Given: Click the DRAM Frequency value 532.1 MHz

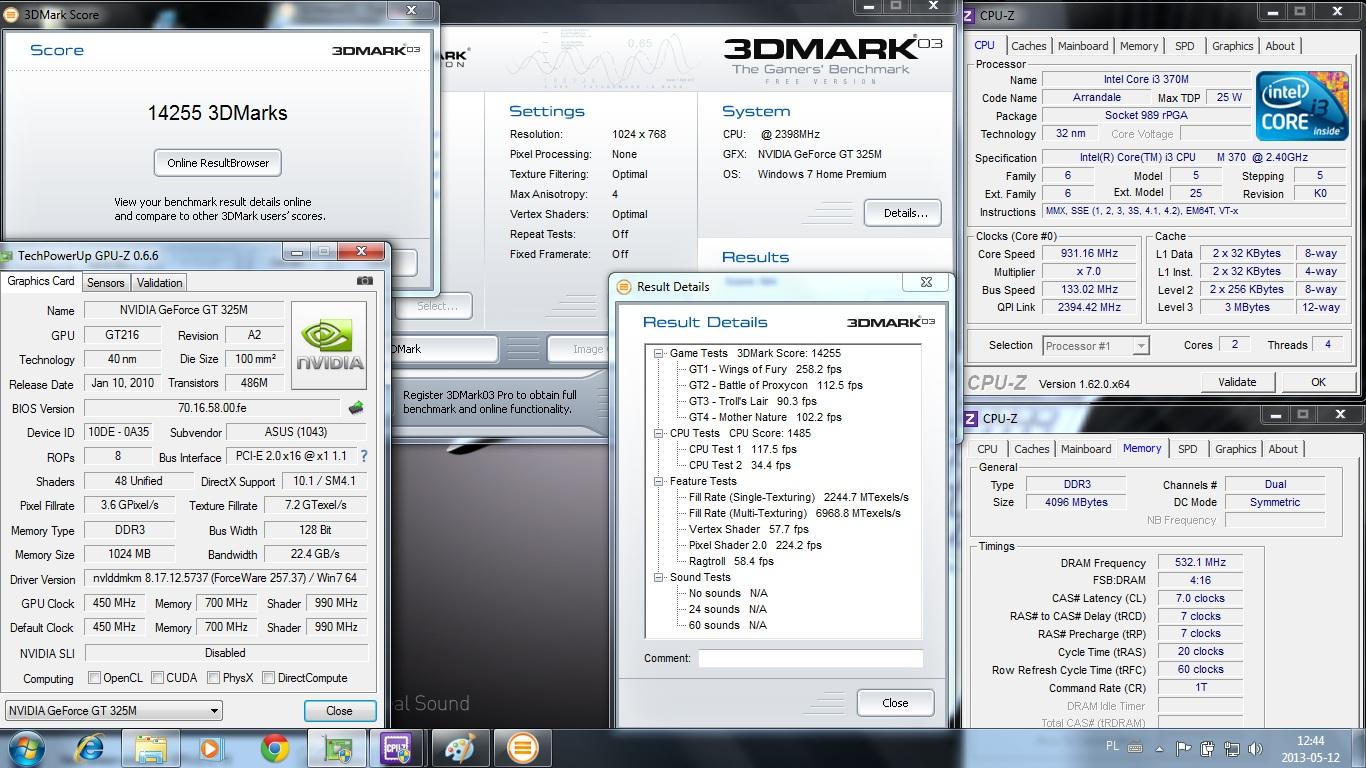Looking at the screenshot, I should tap(1200, 563).
